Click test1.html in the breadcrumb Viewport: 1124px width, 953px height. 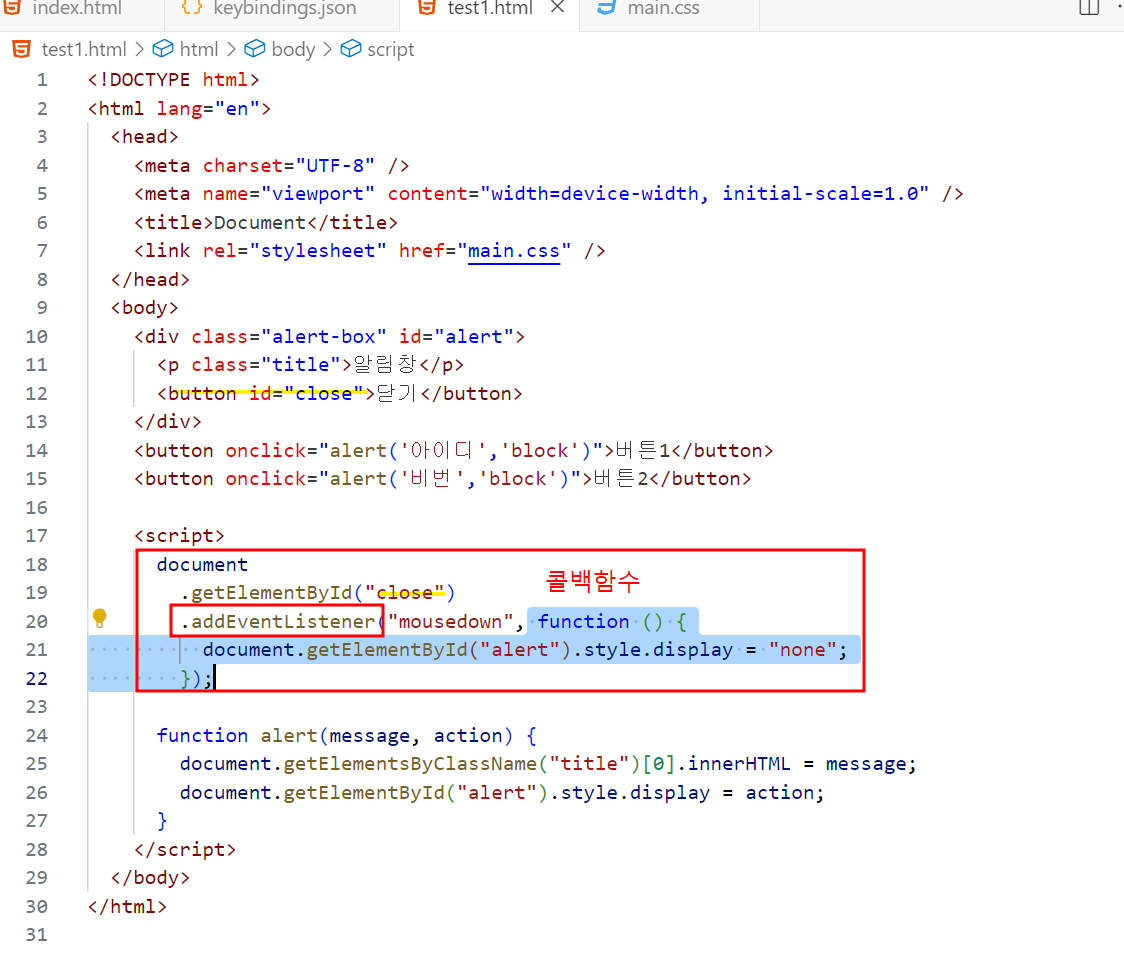tap(84, 49)
